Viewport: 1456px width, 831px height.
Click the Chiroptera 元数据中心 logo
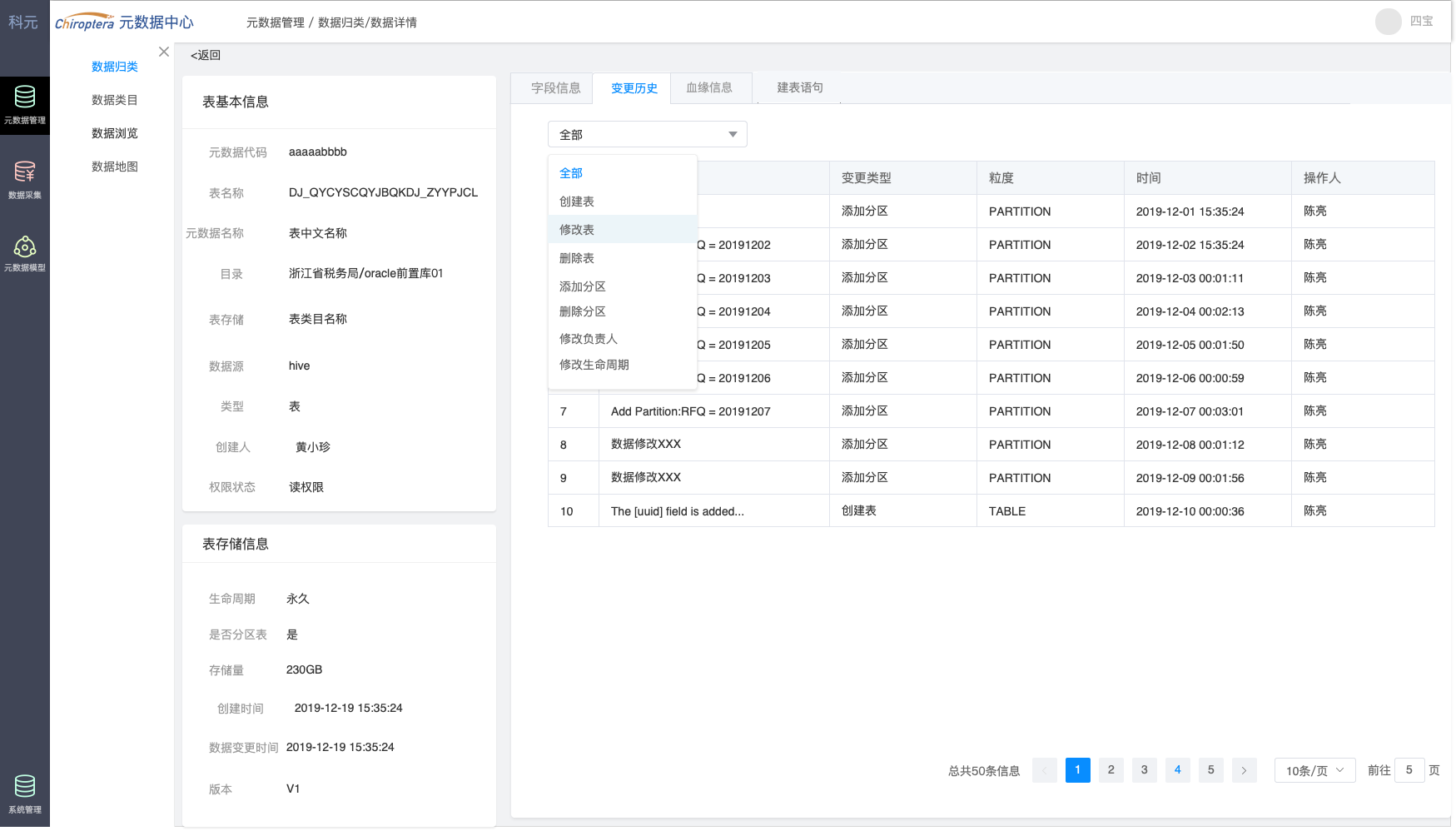(124, 22)
